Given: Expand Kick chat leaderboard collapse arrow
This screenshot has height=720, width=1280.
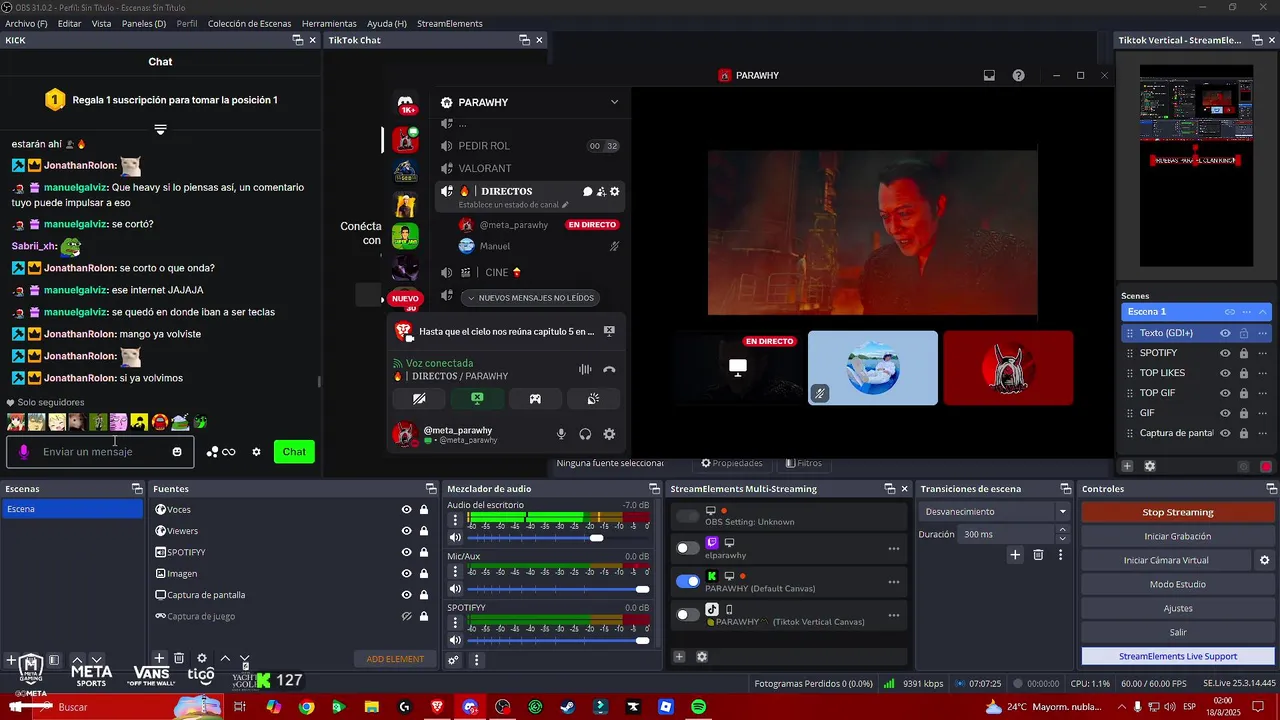Looking at the screenshot, I should (x=160, y=130).
